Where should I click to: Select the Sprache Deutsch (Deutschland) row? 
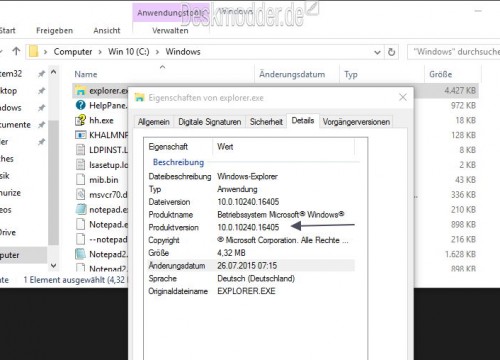click(250, 278)
